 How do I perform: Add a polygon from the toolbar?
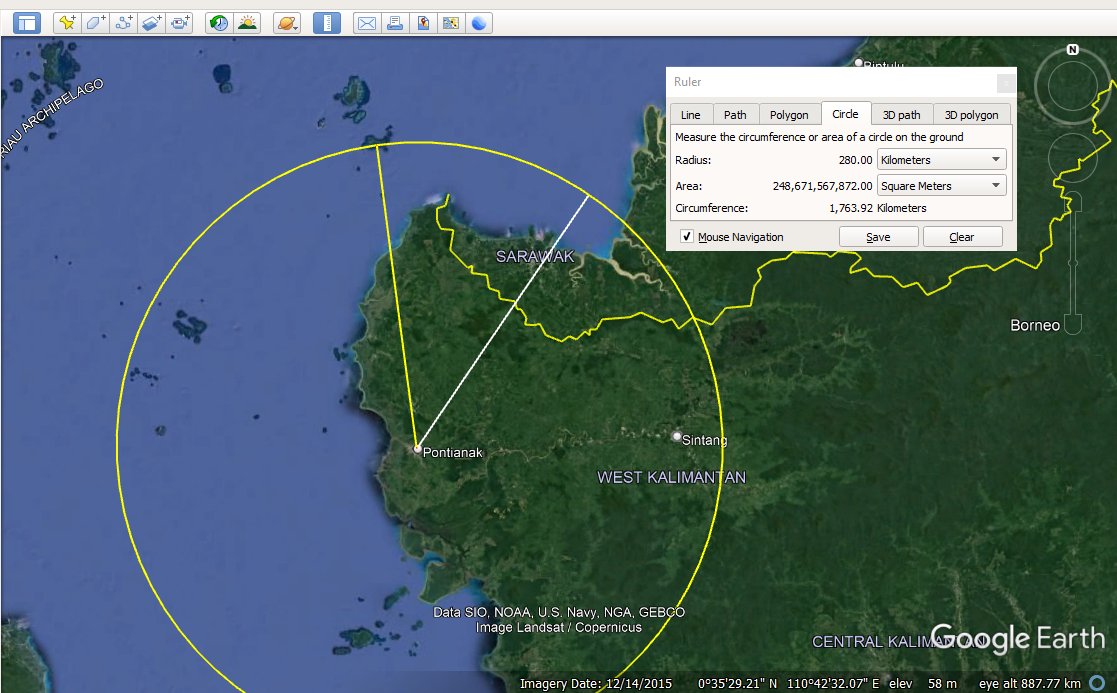point(95,23)
